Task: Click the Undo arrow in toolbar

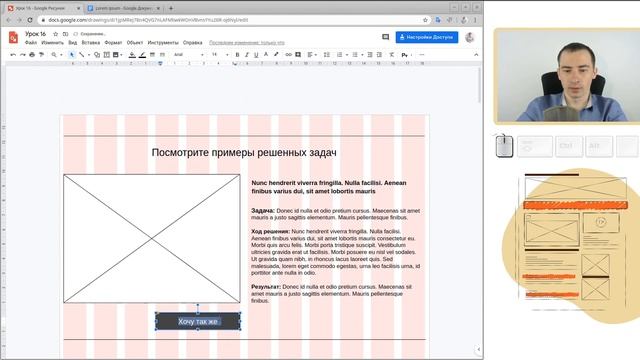Action: [x=13, y=55]
